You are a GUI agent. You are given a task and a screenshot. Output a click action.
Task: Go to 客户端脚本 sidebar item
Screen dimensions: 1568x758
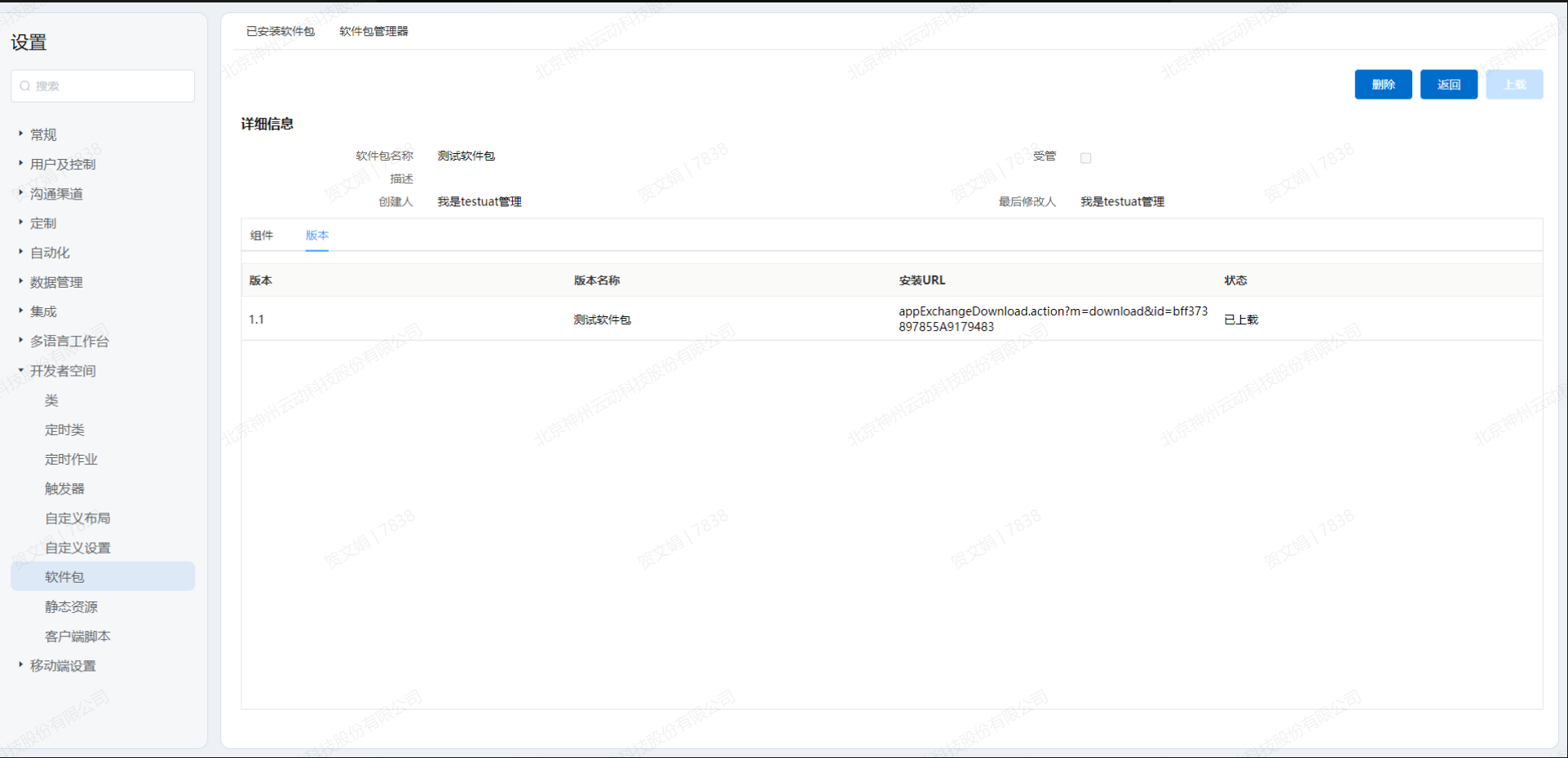click(77, 636)
